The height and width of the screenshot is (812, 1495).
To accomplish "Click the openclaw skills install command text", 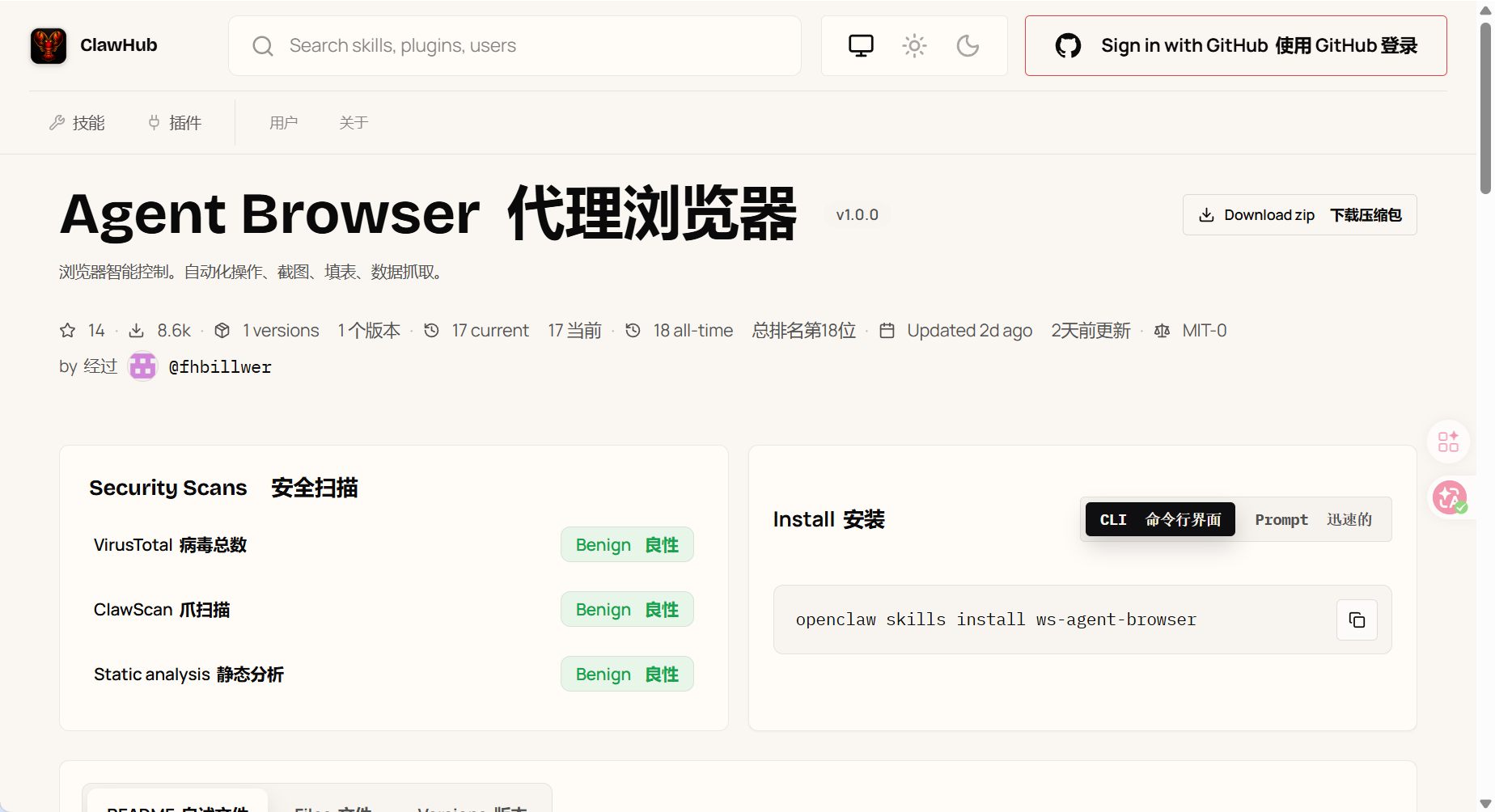I will pos(996,620).
